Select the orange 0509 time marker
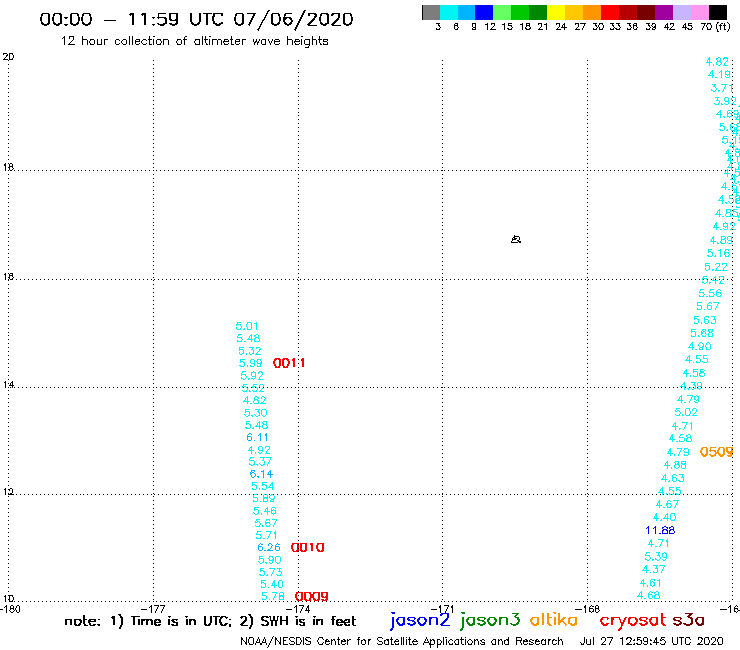 (716, 452)
